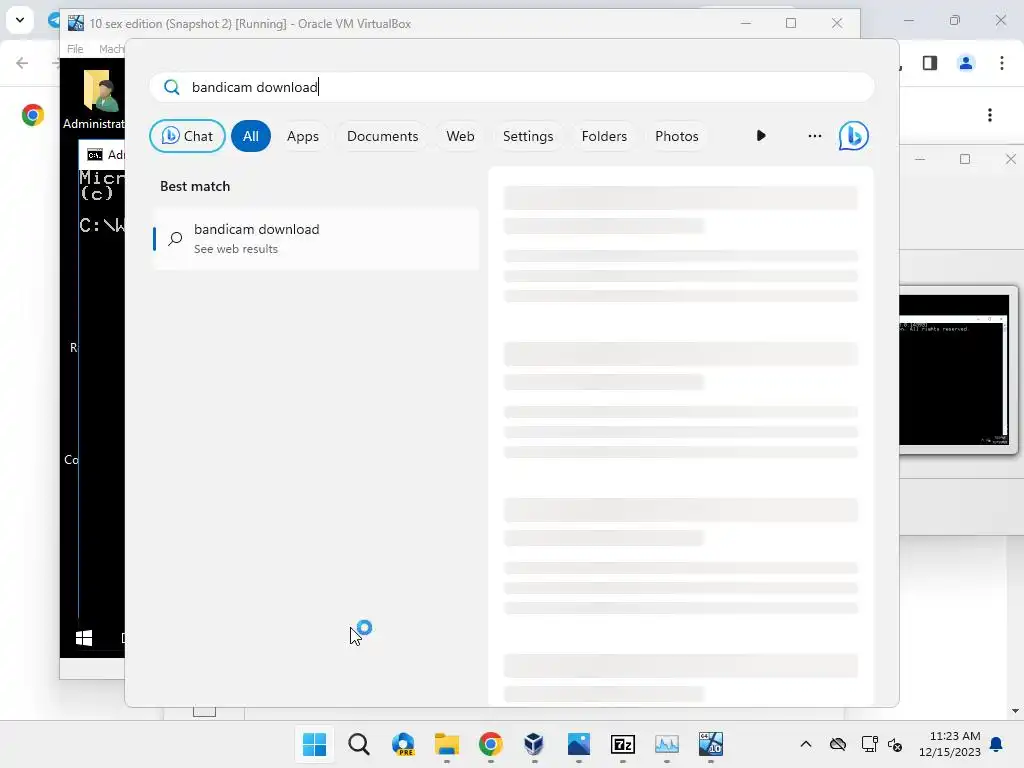Switch to the Settings search filter
Viewport: 1024px width, 768px height.
[528, 136]
